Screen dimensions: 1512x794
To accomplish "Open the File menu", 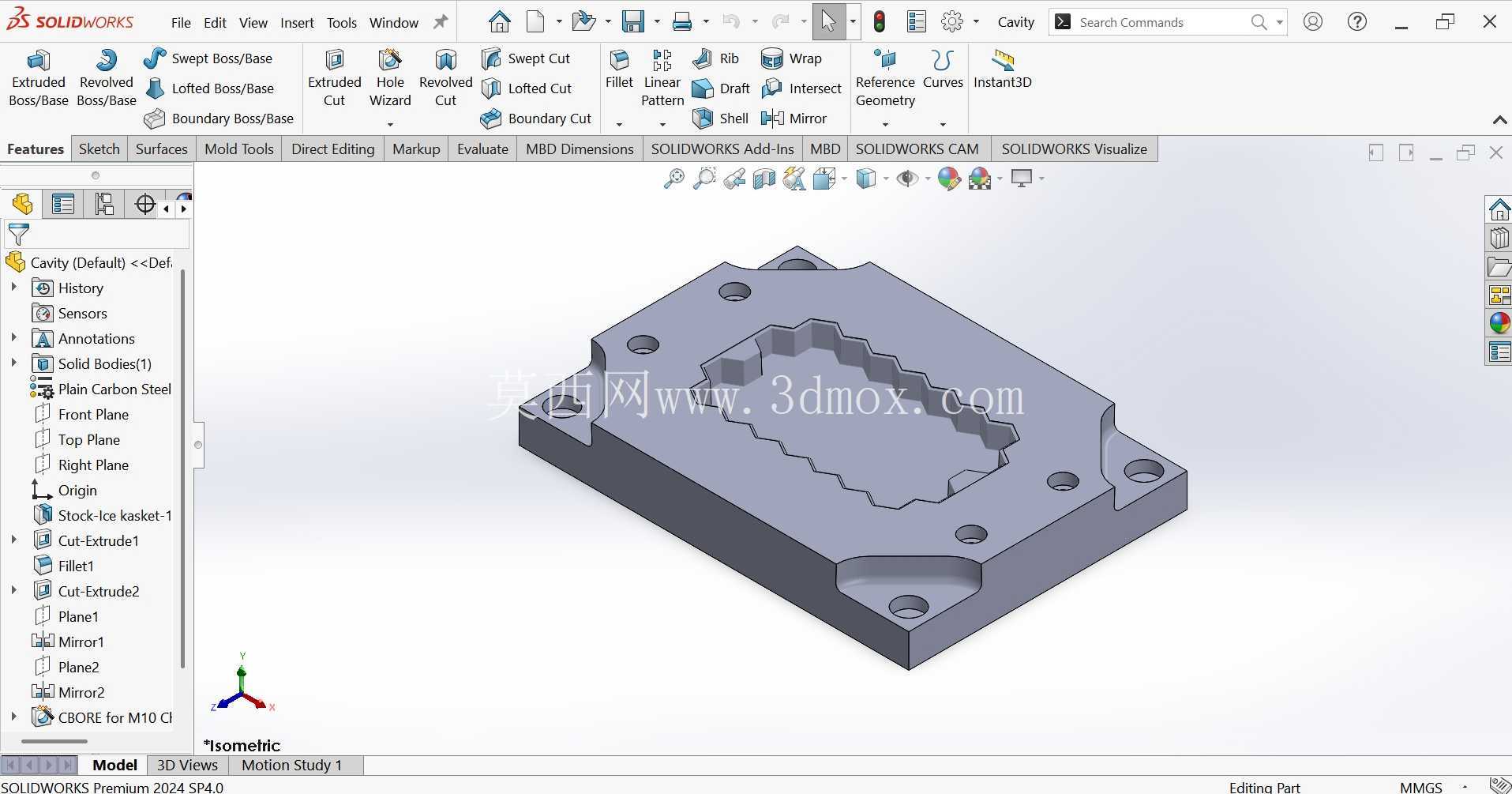I will (181, 23).
